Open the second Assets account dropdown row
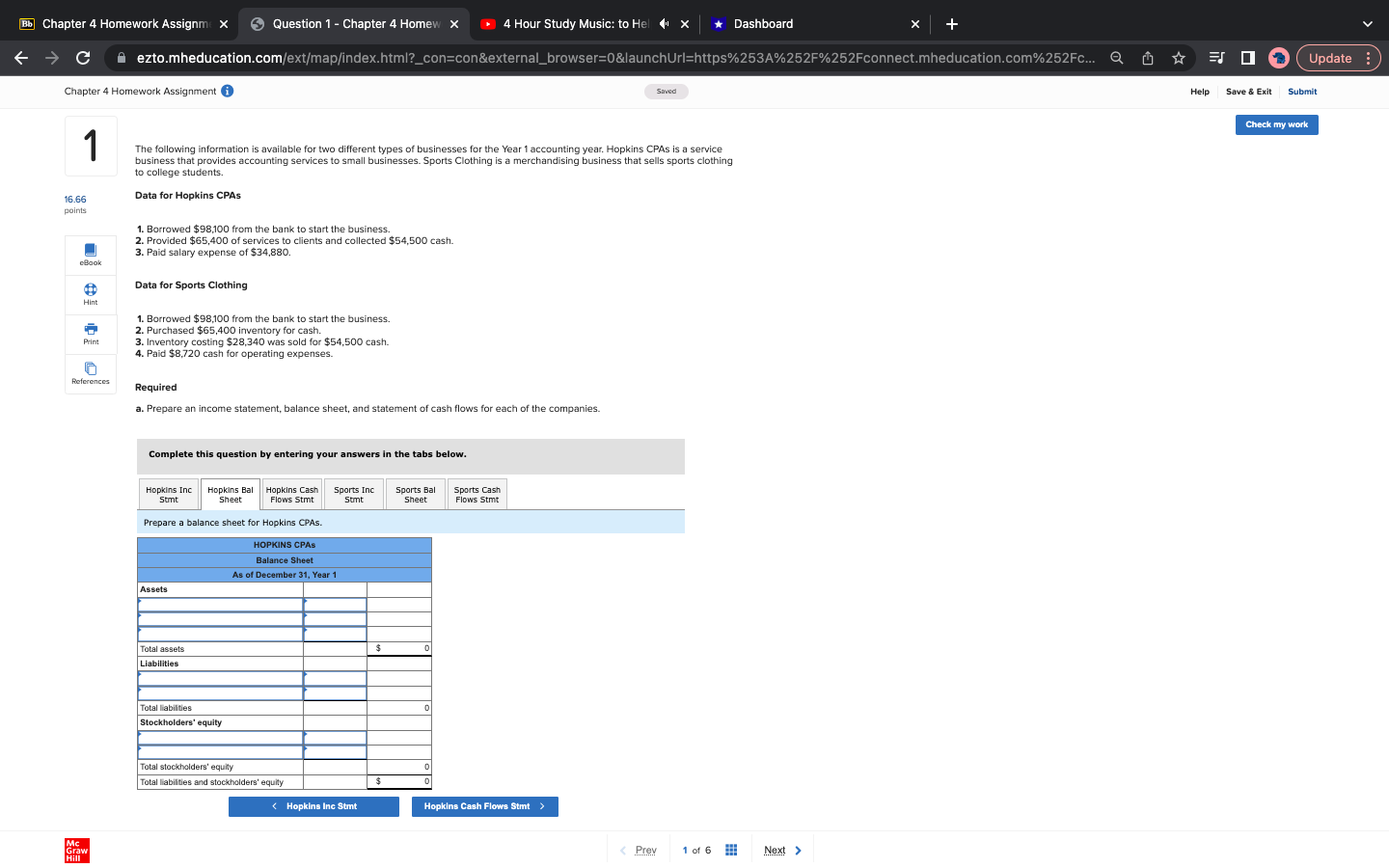1389x868 pixels. (221, 619)
